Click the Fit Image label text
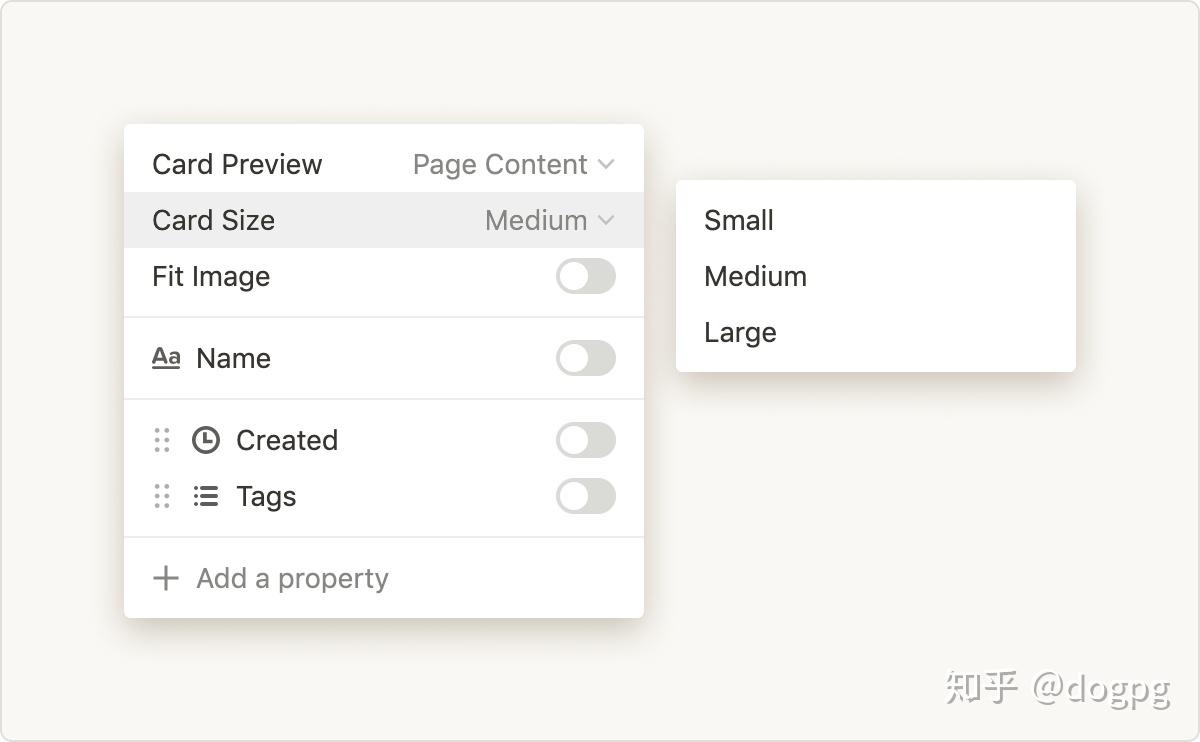Image resolution: width=1200 pixels, height=742 pixels. [x=211, y=276]
